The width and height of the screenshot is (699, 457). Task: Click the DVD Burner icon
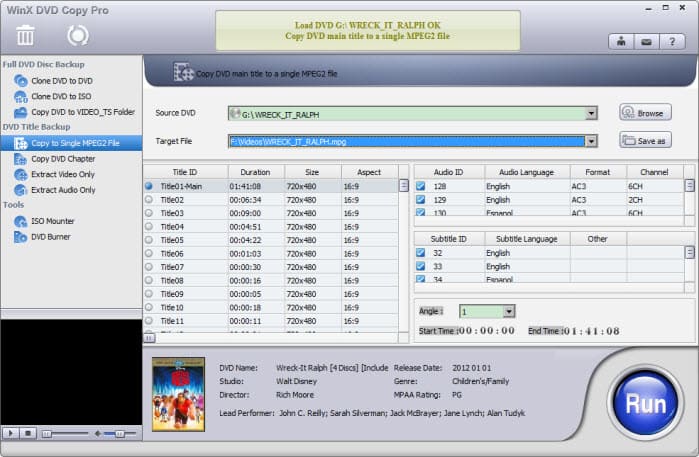point(21,237)
